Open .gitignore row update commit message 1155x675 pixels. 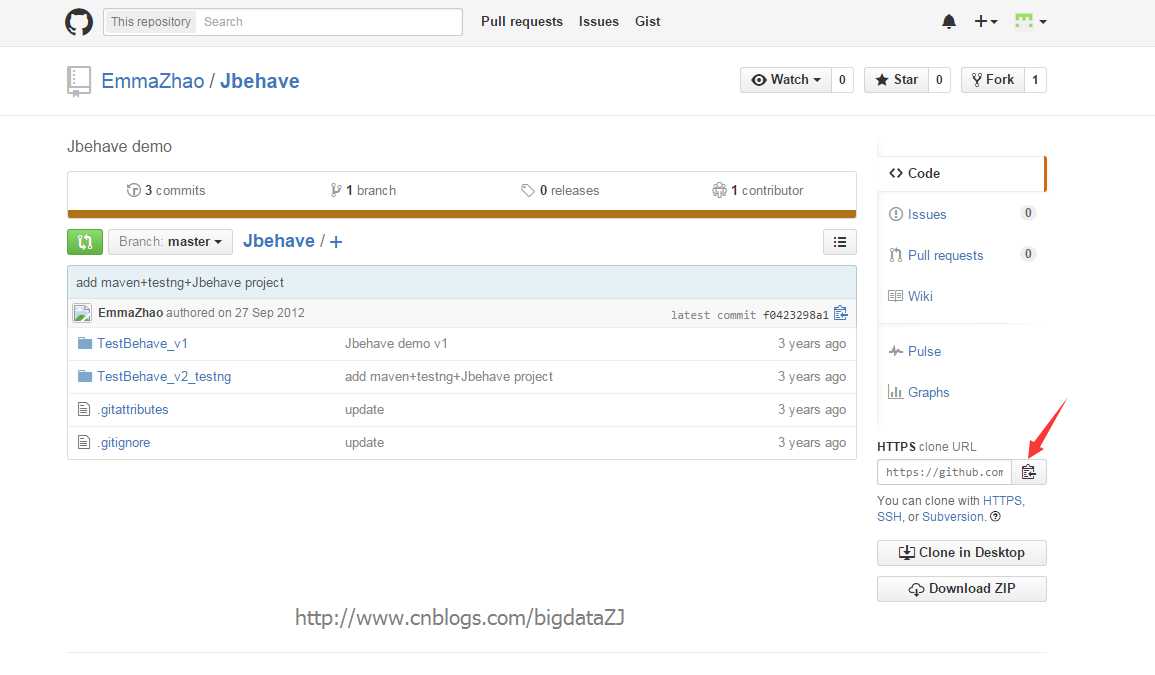pyautogui.click(x=365, y=443)
